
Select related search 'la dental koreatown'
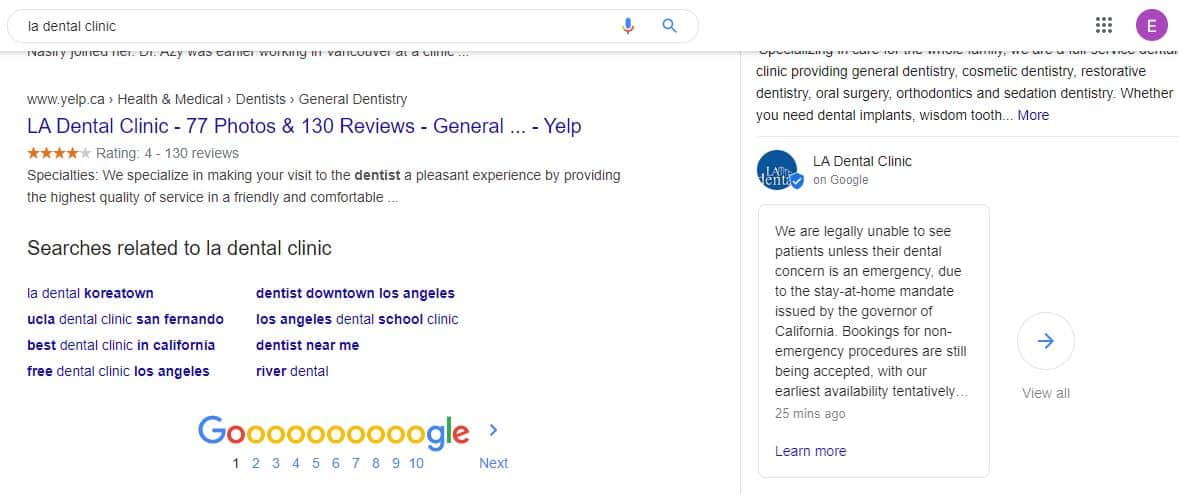pyautogui.click(x=90, y=293)
